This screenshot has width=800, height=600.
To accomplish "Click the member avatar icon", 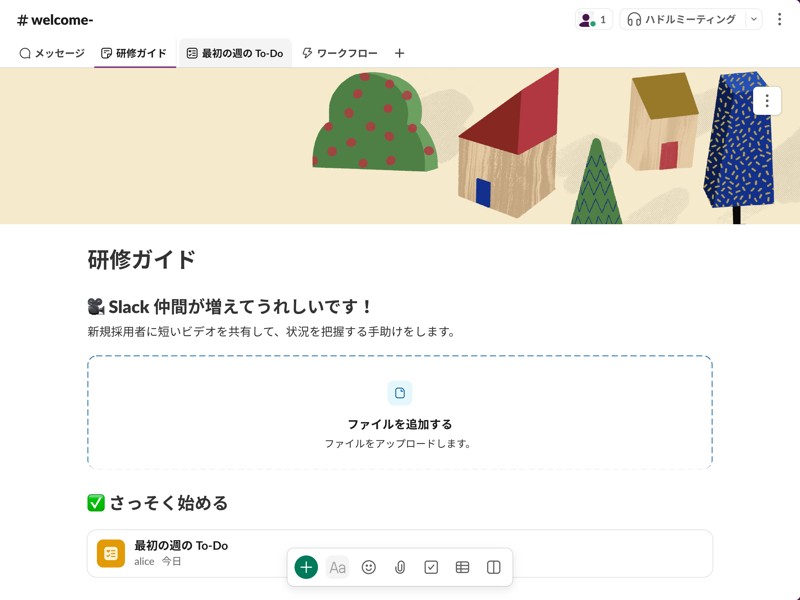I will point(587,20).
